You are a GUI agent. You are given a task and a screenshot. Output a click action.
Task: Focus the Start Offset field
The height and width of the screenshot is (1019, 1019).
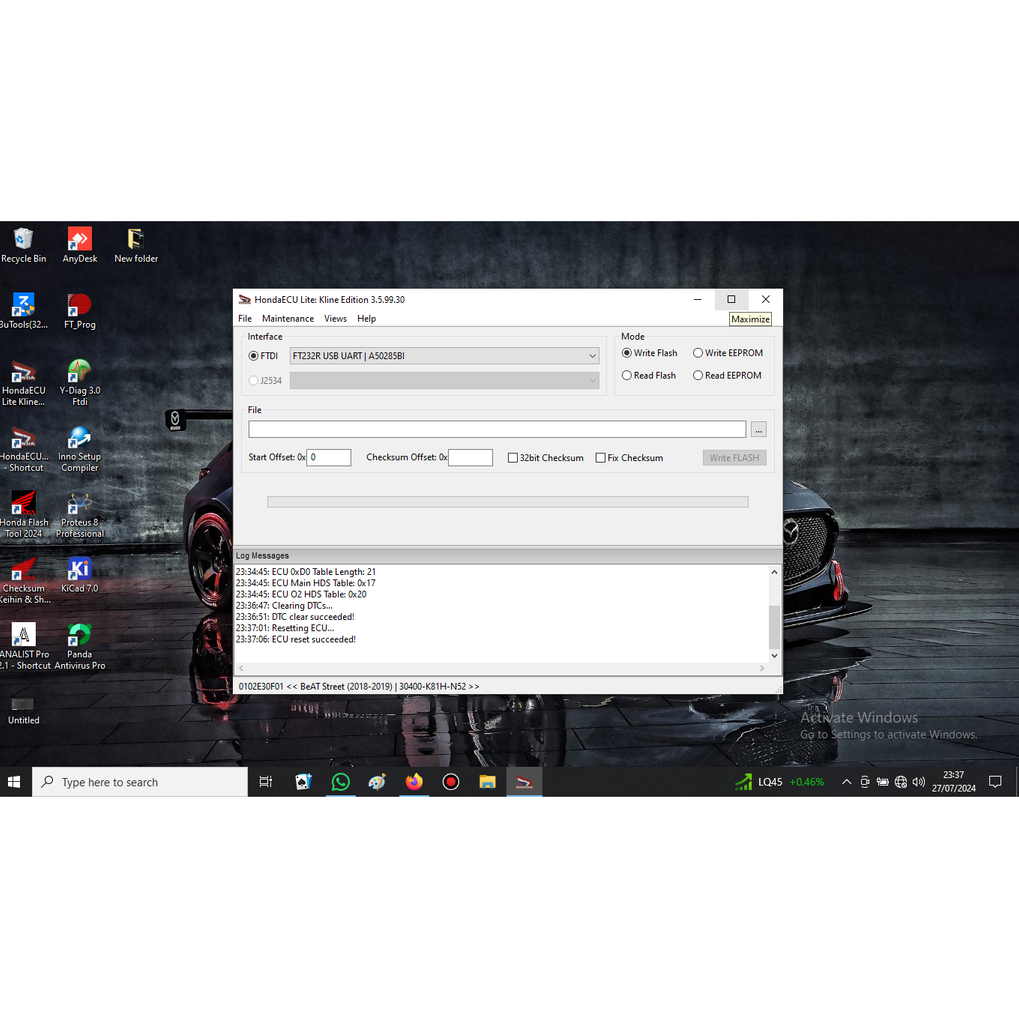coord(329,458)
